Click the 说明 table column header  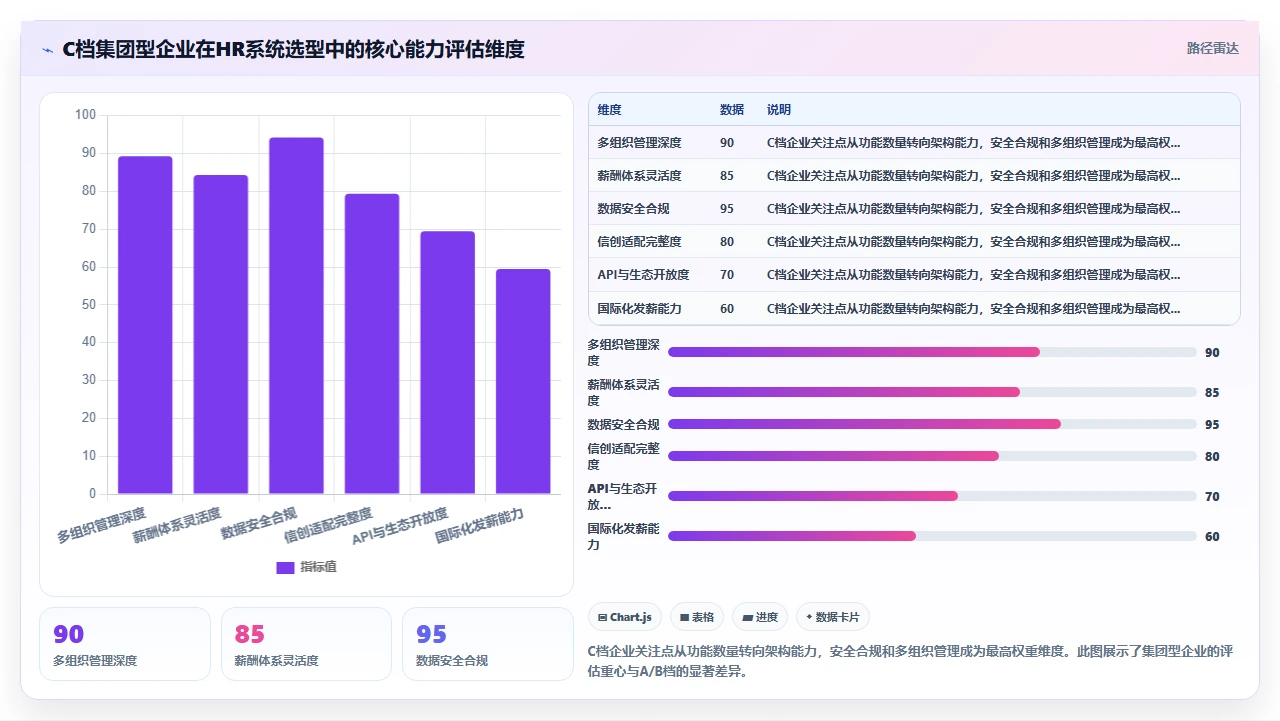[778, 110]
